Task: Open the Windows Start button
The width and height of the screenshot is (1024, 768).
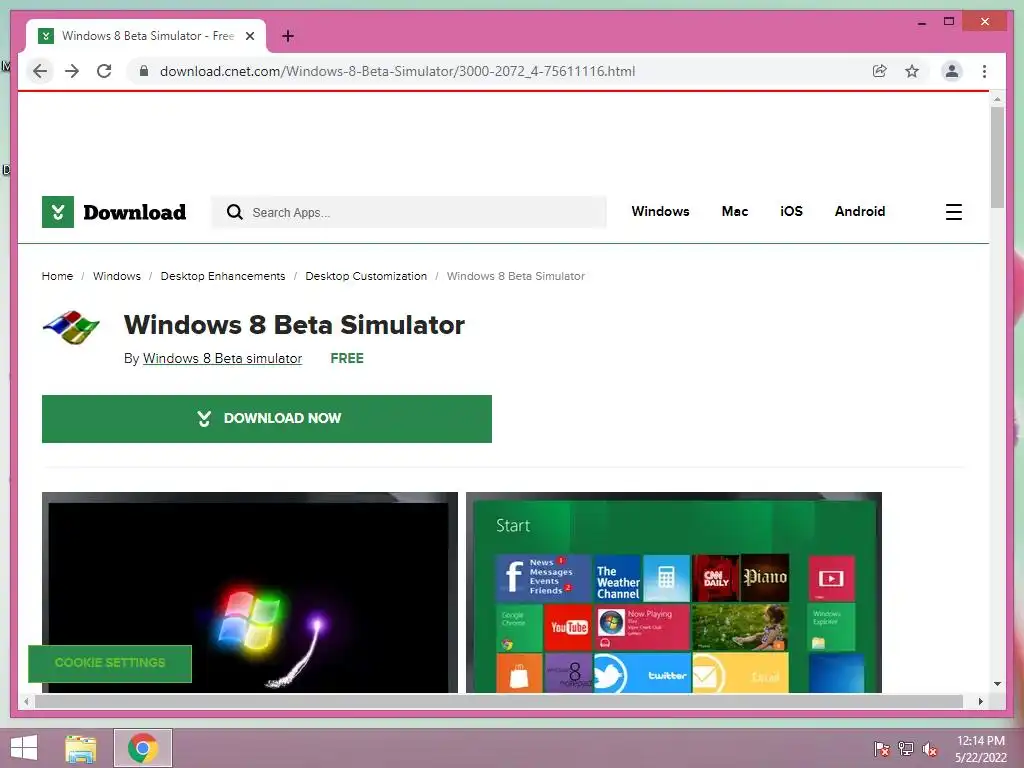Action: (x=24, y=748)
